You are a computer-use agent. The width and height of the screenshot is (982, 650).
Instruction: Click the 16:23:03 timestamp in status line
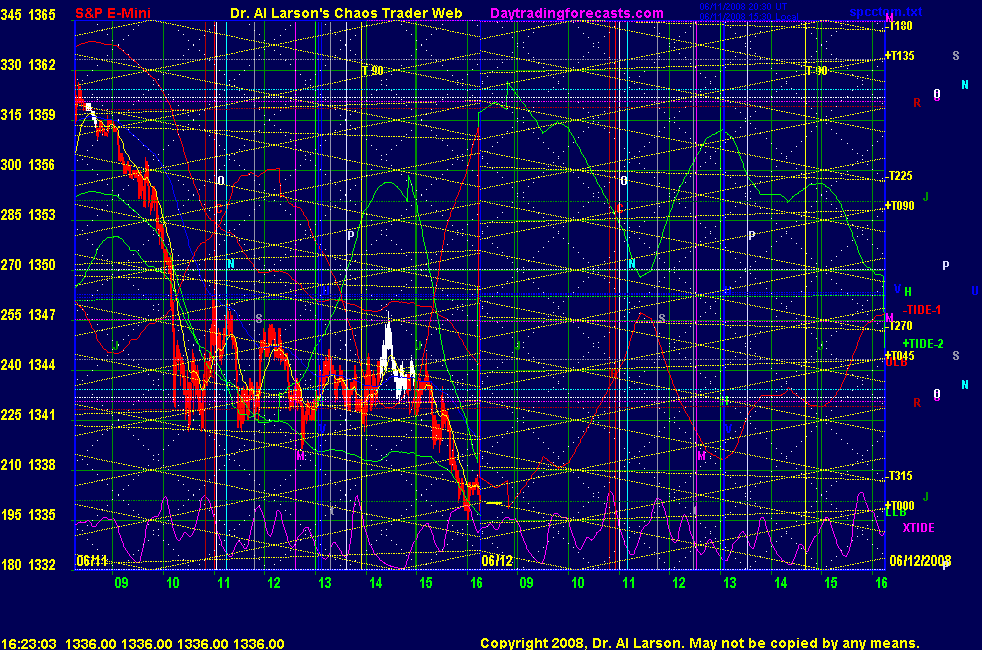click(29, 644)
